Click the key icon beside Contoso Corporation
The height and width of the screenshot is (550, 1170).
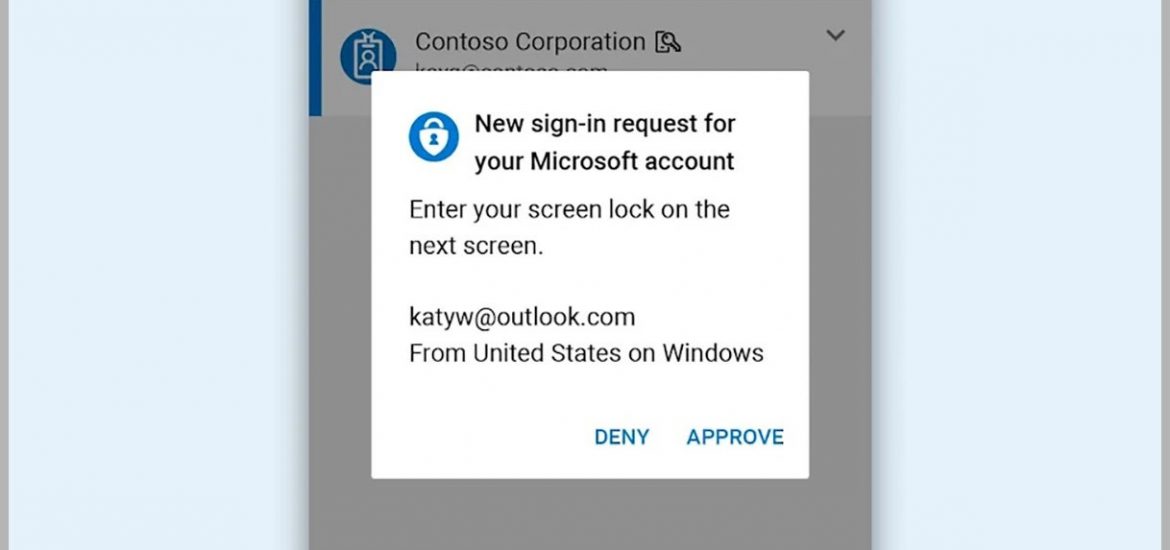point(668,43)
